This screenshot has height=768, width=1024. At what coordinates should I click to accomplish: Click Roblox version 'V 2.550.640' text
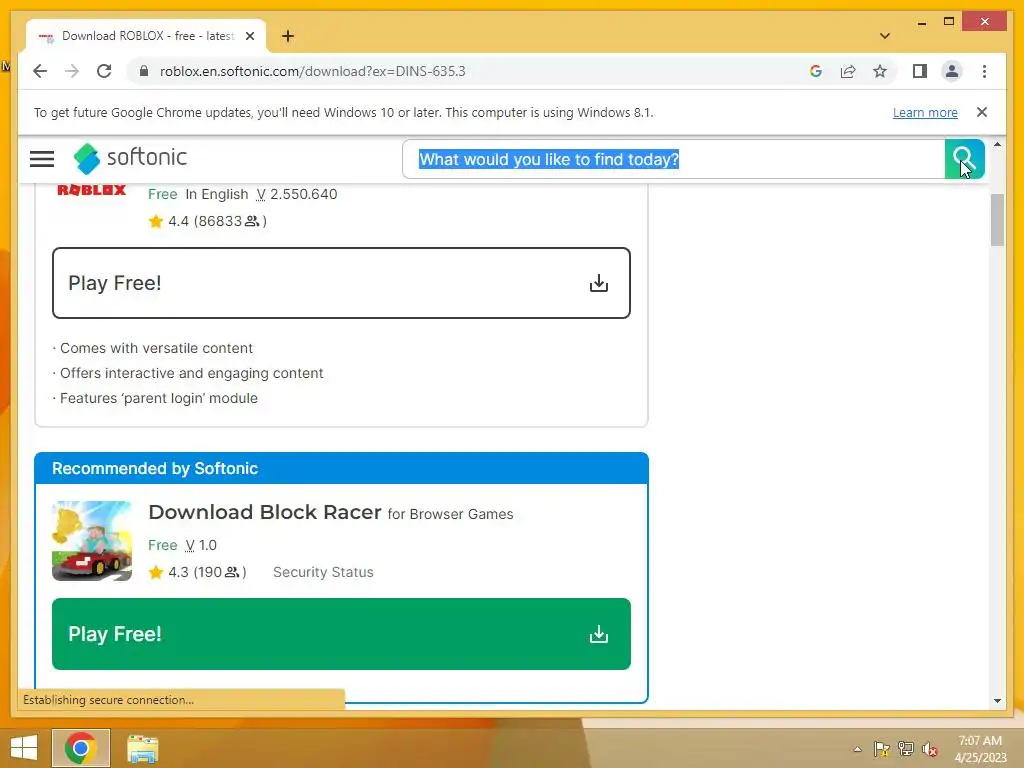(x=296, y=194)
